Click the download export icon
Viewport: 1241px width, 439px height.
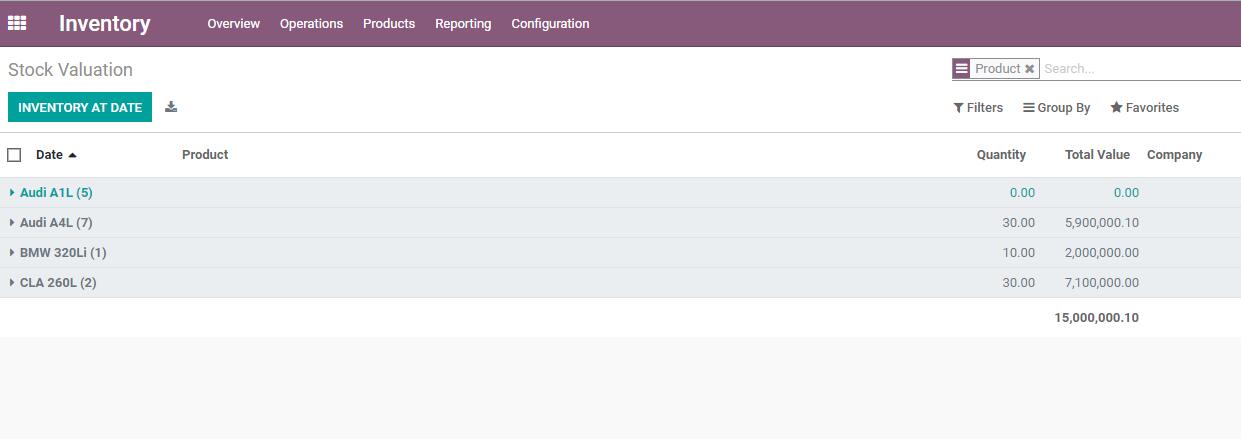pos(171,107)
